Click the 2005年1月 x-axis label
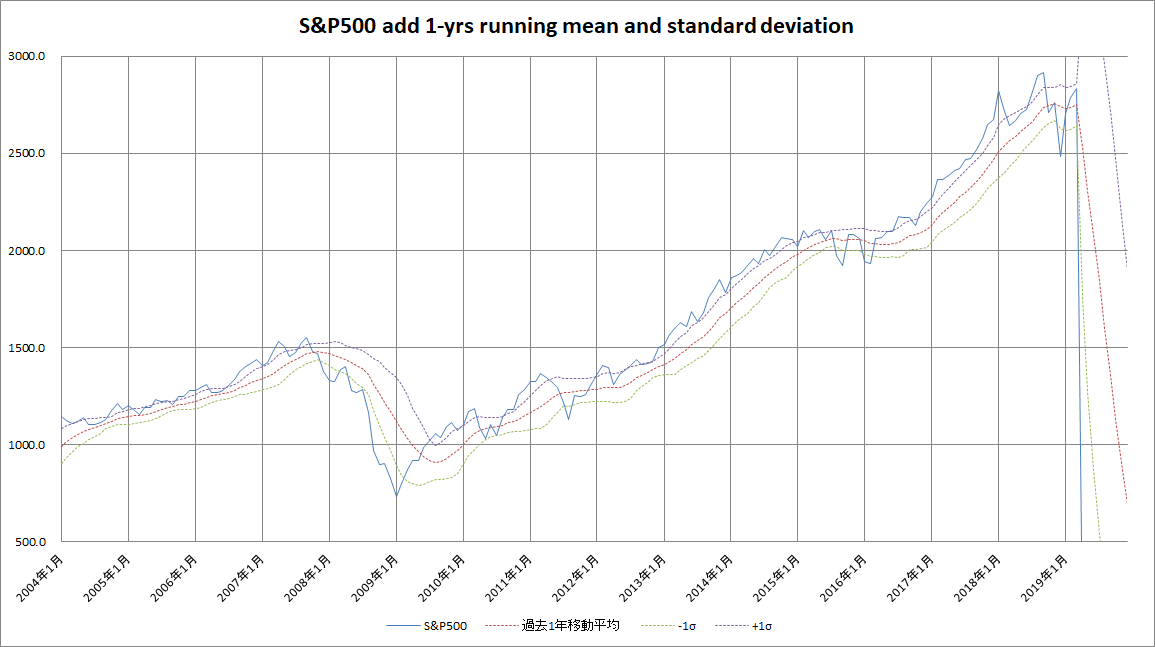1155x647 pixels. [x=108, y=578]
